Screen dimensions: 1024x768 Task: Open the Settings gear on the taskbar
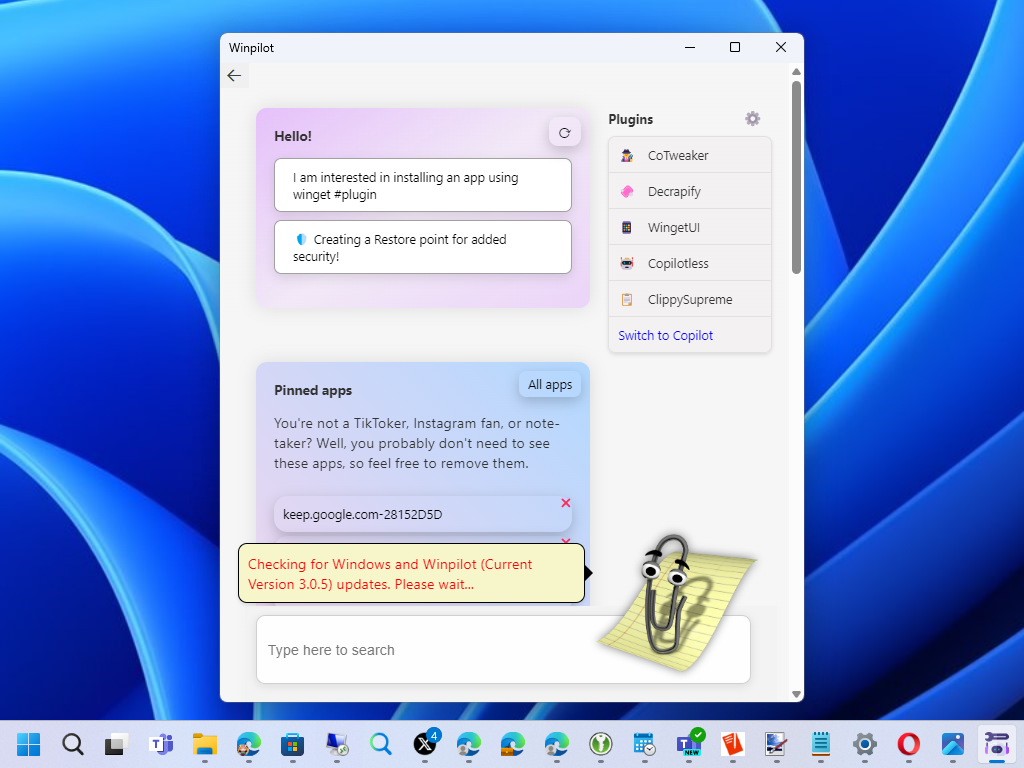coord(865,744)
